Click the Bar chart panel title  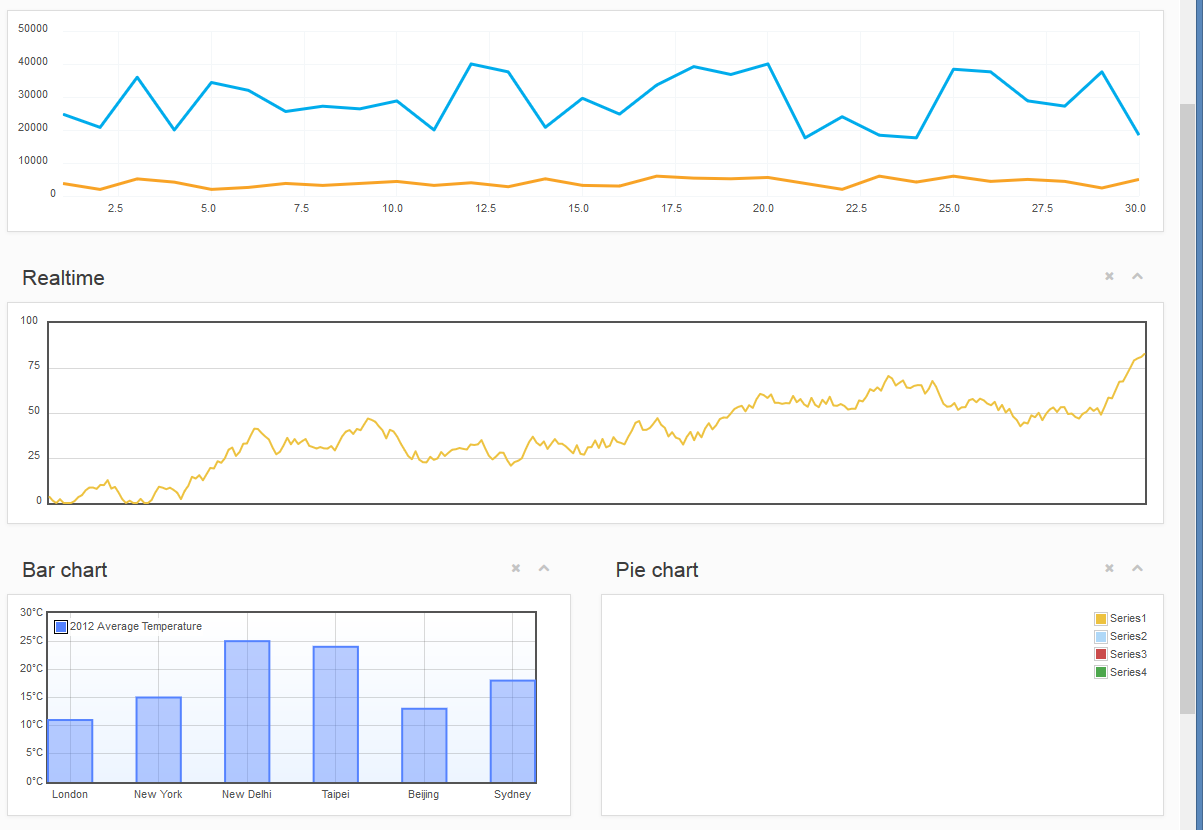click(x=64, y=570)
